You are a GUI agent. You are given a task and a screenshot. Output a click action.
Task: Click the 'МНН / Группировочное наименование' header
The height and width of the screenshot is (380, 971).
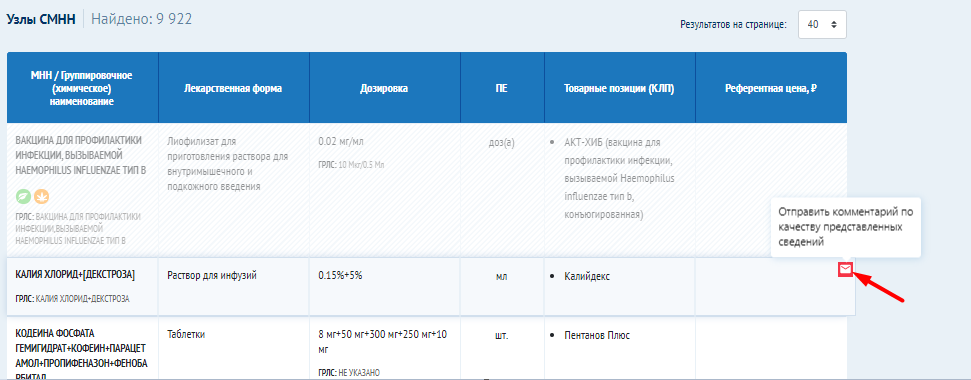82,89
